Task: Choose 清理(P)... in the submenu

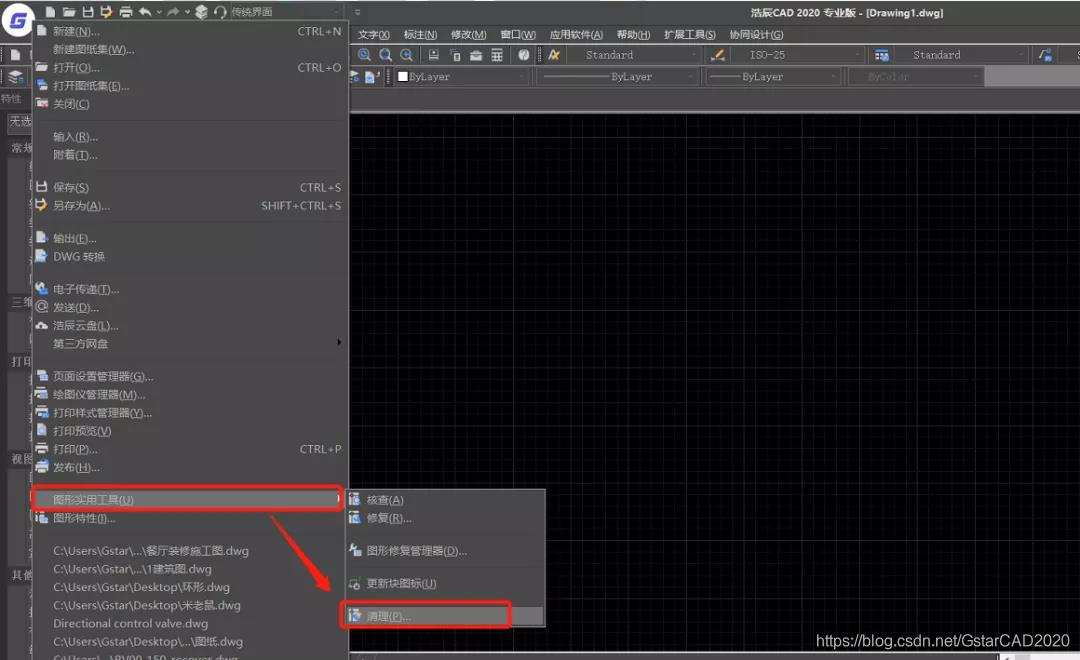Action: coord(445,616)
